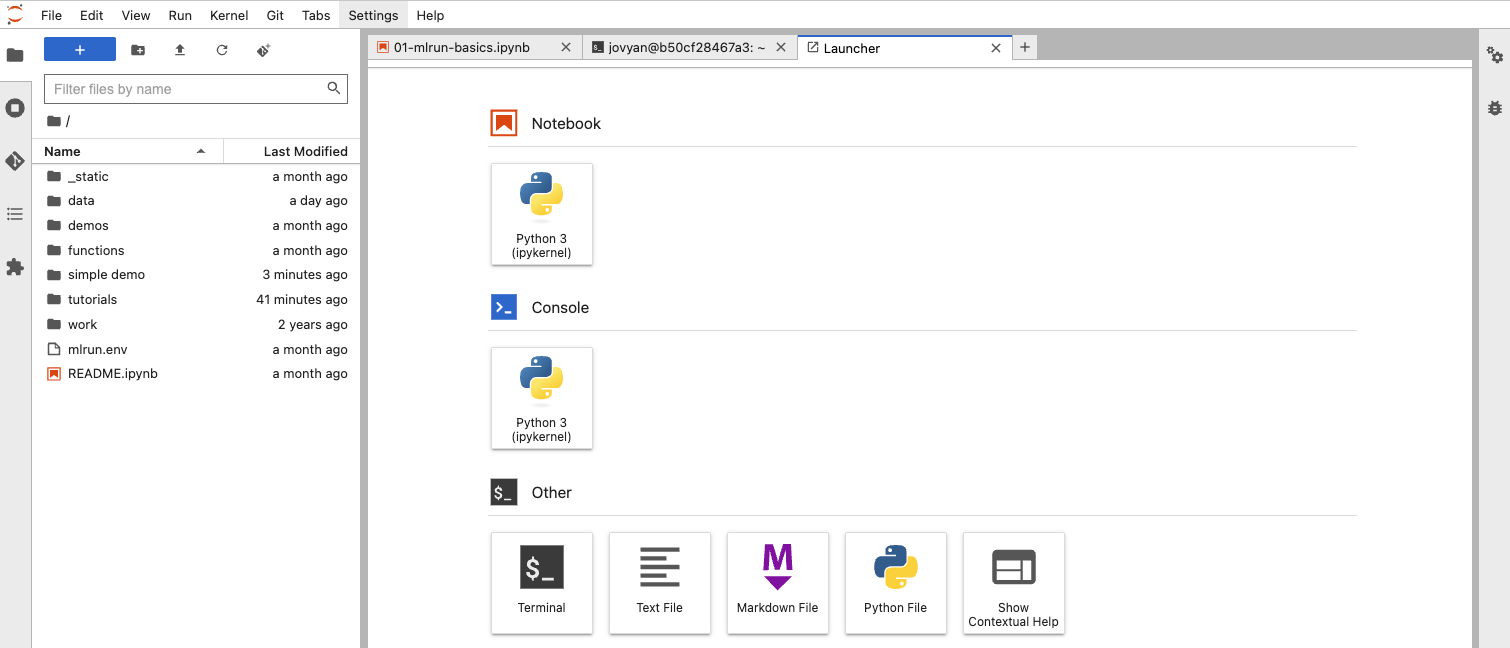The width and height of the screenshot is (1510, 648).
Task: Launch a Python 3 Console
Action: pos(542,398)
